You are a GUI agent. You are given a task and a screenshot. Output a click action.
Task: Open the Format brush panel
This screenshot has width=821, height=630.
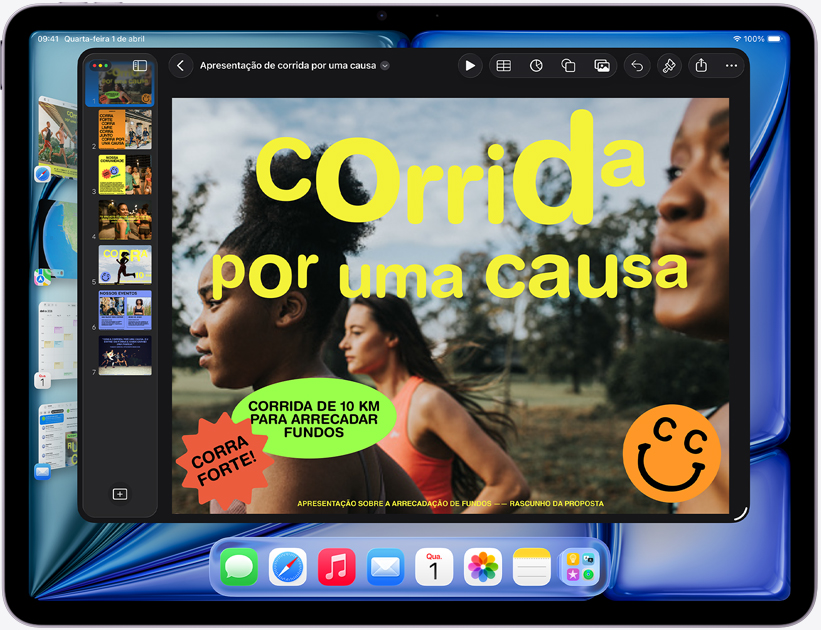668,65
